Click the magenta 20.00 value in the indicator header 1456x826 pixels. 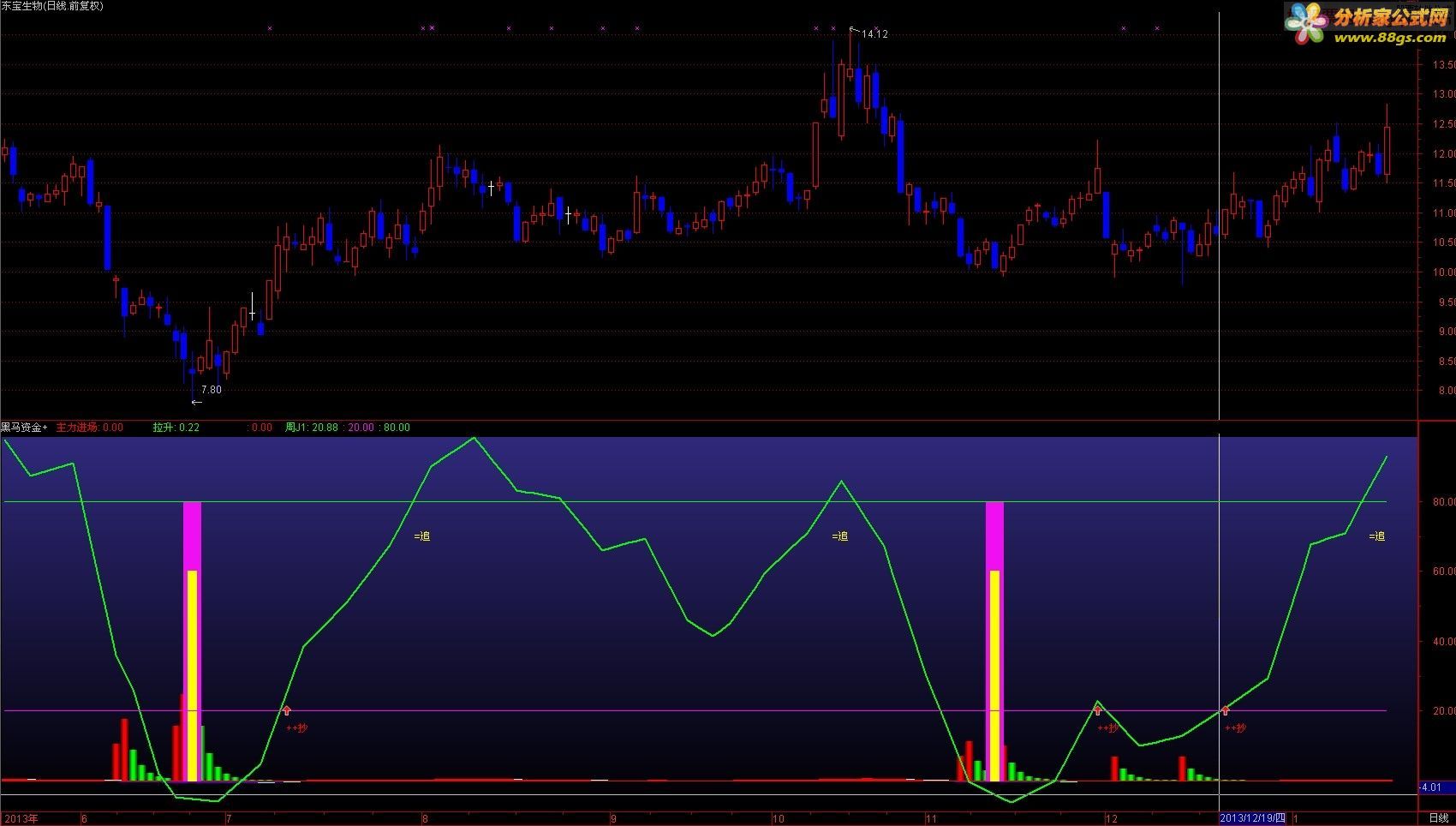click(x=361, y=427)
